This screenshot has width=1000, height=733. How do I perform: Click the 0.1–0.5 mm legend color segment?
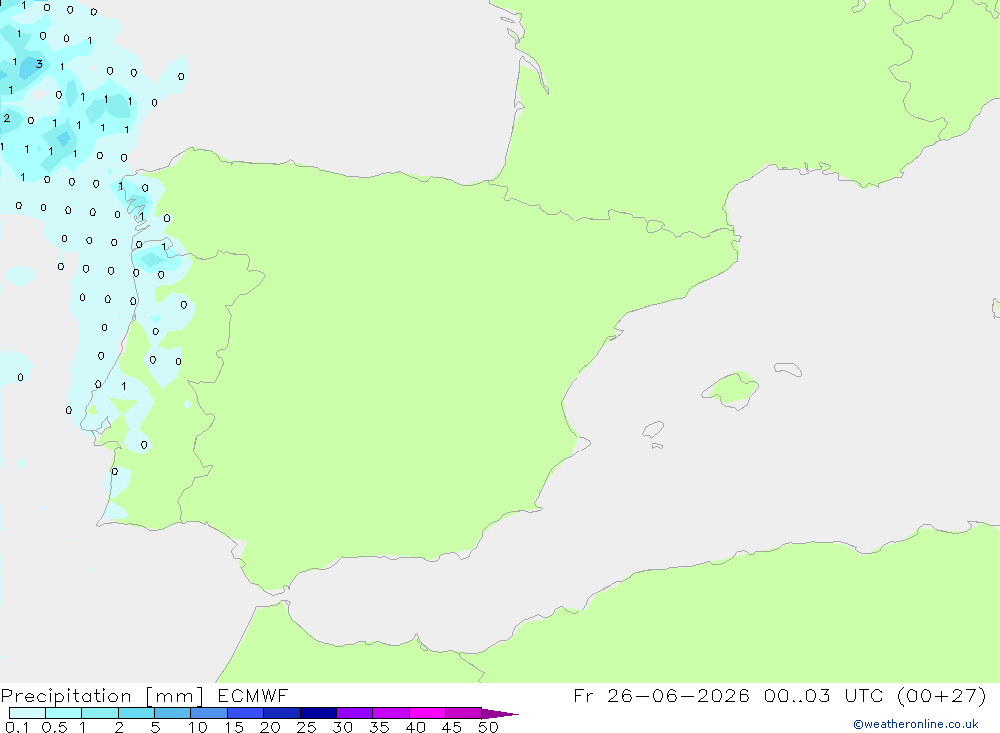pos(27,713)
